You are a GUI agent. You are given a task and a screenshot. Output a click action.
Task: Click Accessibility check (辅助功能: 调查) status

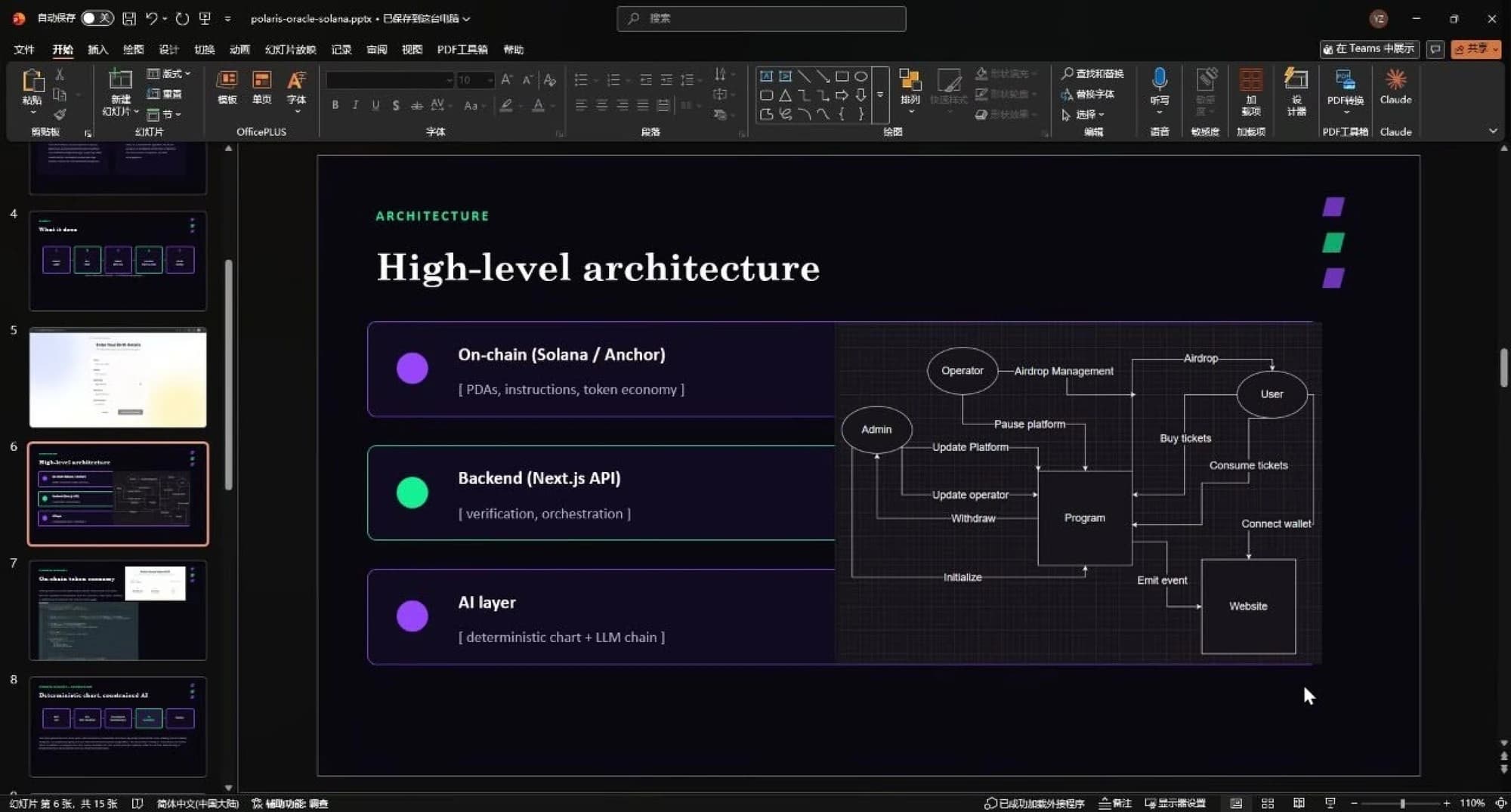[290, 803]
